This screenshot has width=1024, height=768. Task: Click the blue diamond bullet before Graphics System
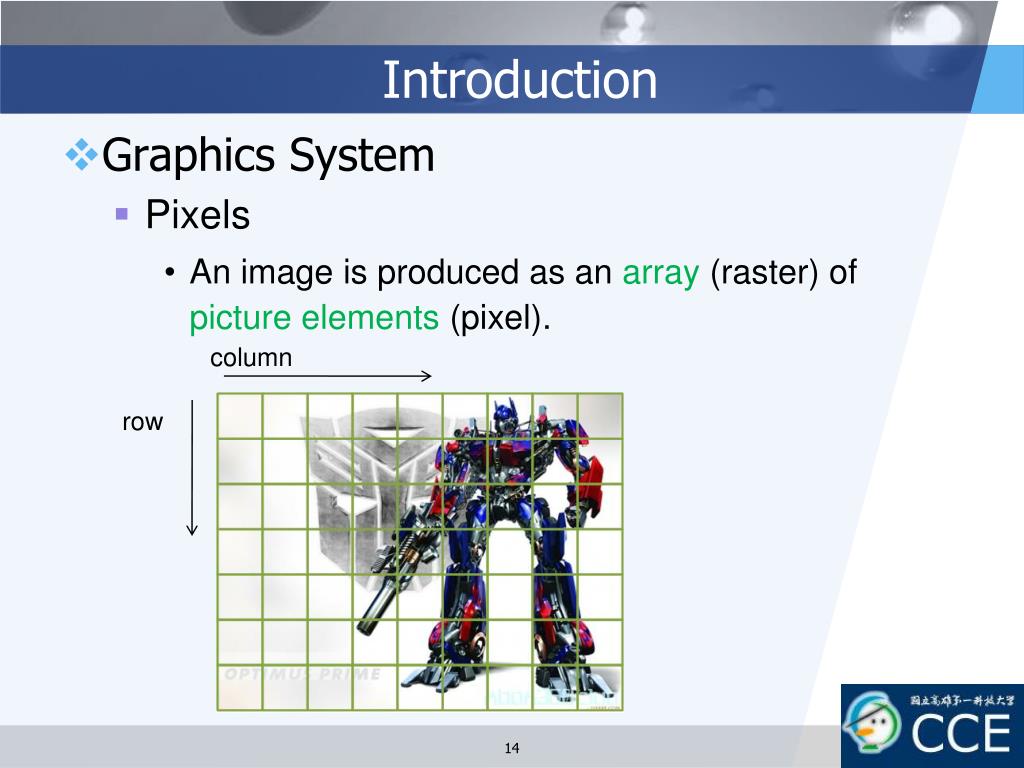[82, 155]
